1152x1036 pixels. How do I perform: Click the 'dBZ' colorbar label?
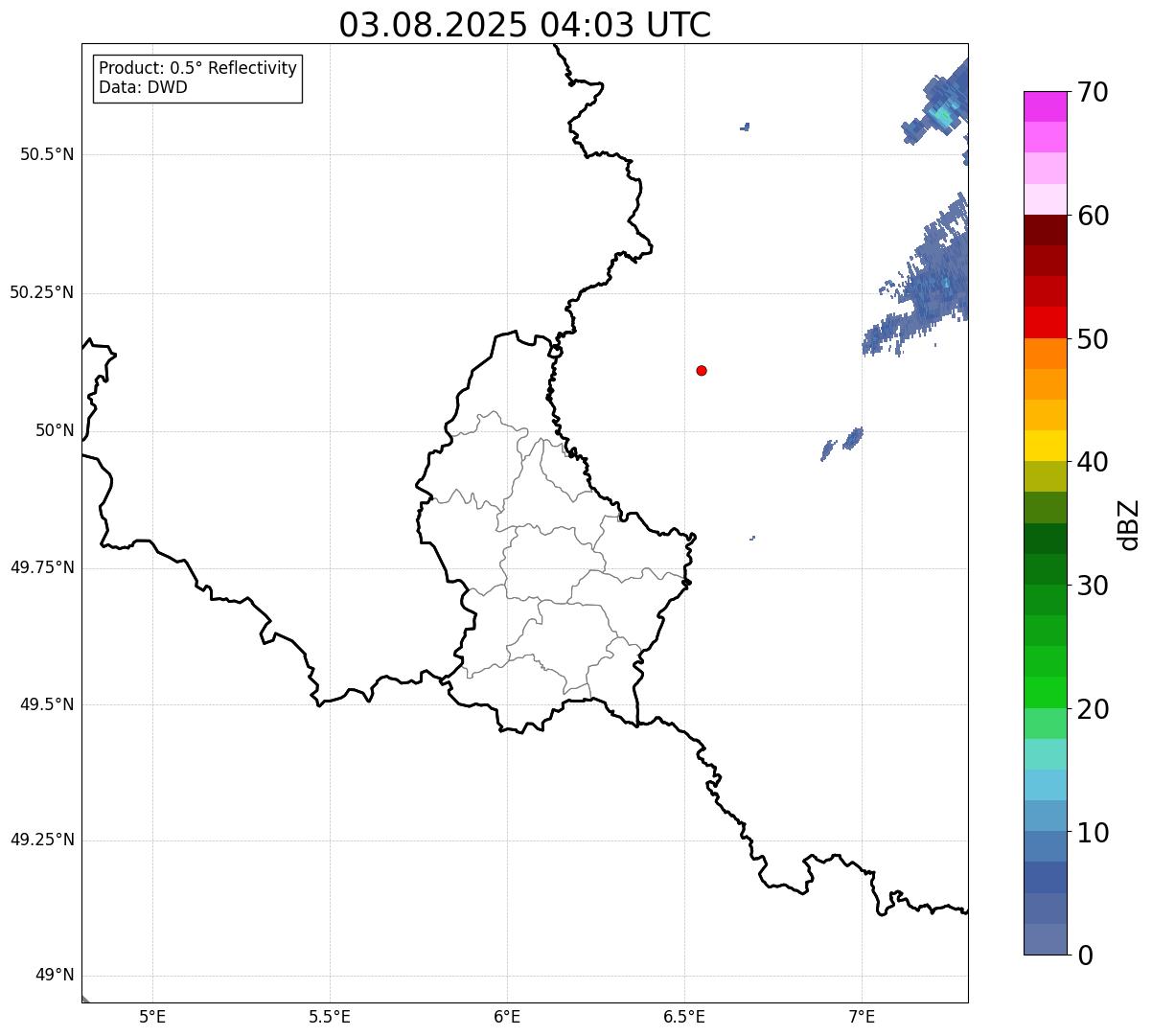tap(1129, 524)
